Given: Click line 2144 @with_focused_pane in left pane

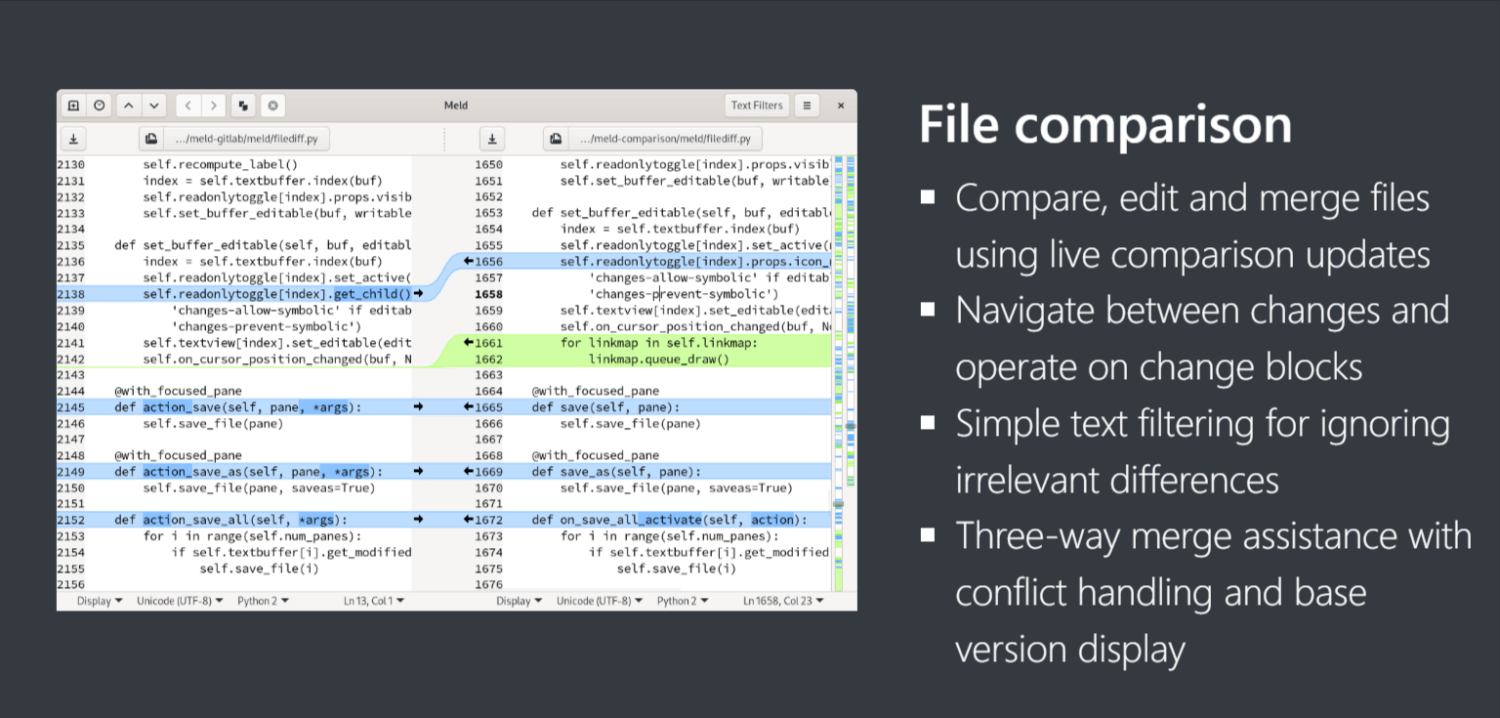Looking at the screenshot, I should (178, 391).
